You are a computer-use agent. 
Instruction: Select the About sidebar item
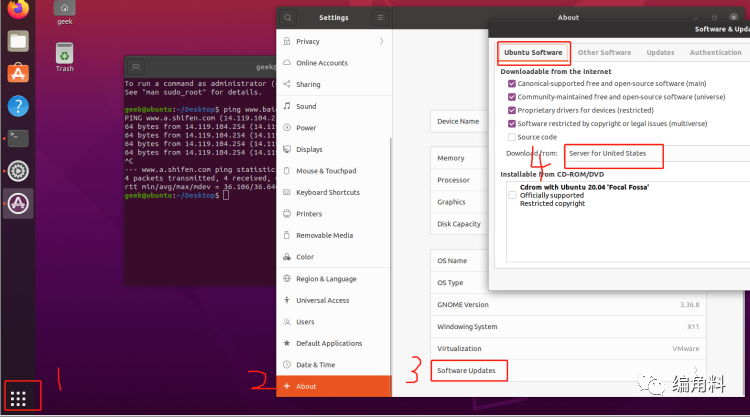click(x=333, y=386)
